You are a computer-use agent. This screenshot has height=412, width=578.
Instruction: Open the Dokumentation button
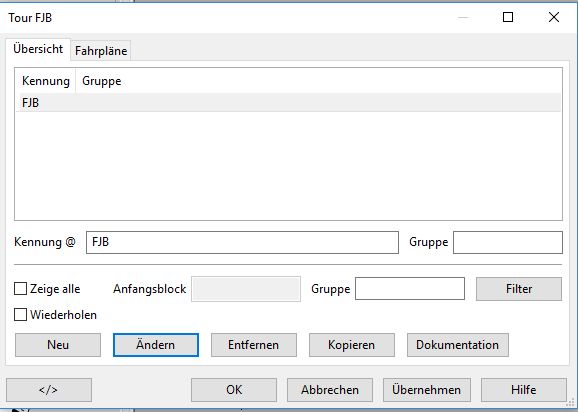click(x=458, y=345)
